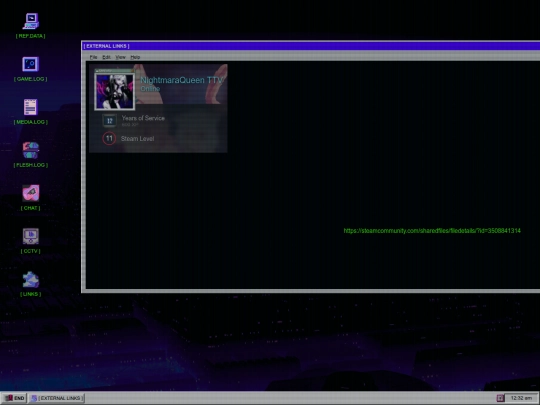Select EXTERNAL LINKS taskbar button
This screenshot has width=540, height=405.
click(x=57, y=398)
